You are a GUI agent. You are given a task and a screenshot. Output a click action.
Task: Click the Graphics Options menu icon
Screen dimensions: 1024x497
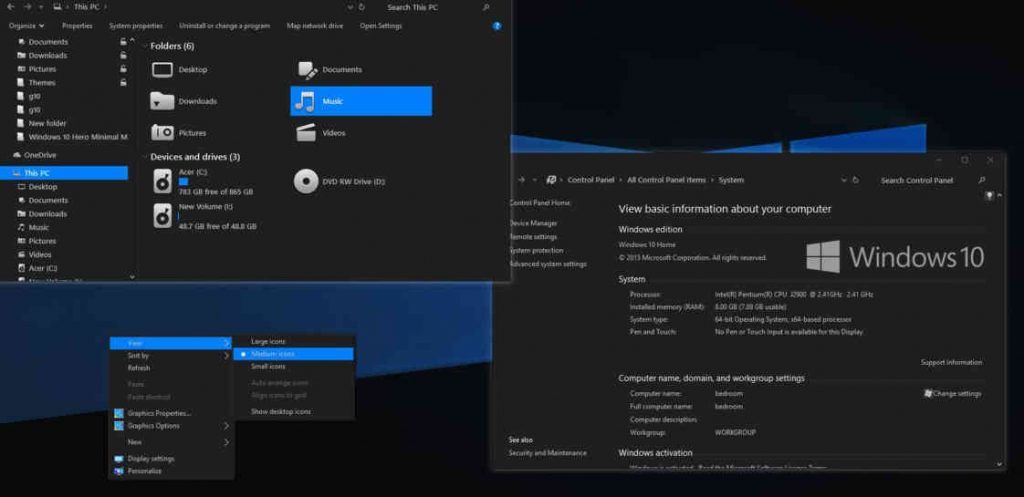click(x=119, y=426)
